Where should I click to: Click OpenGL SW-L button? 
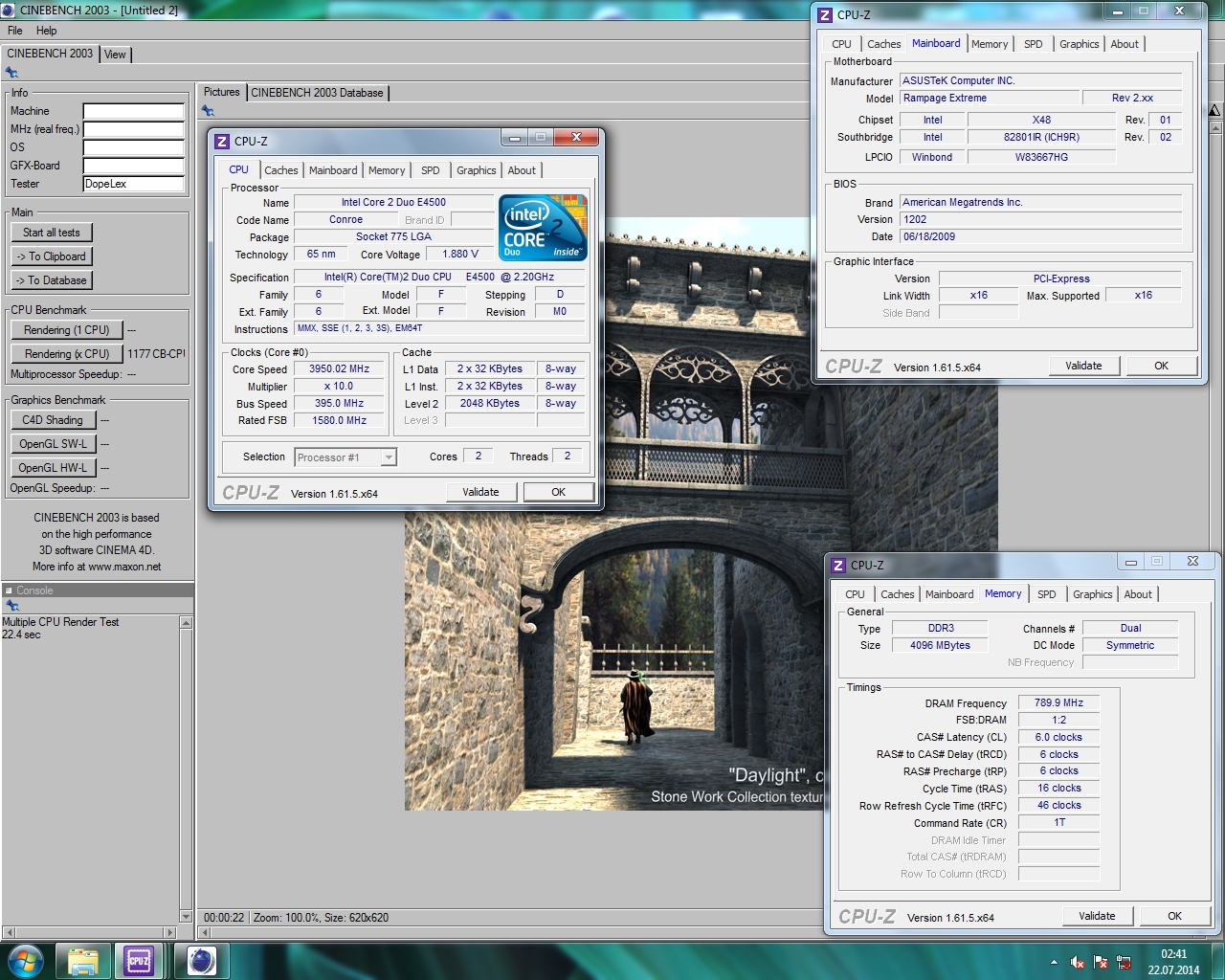[53, 444]
